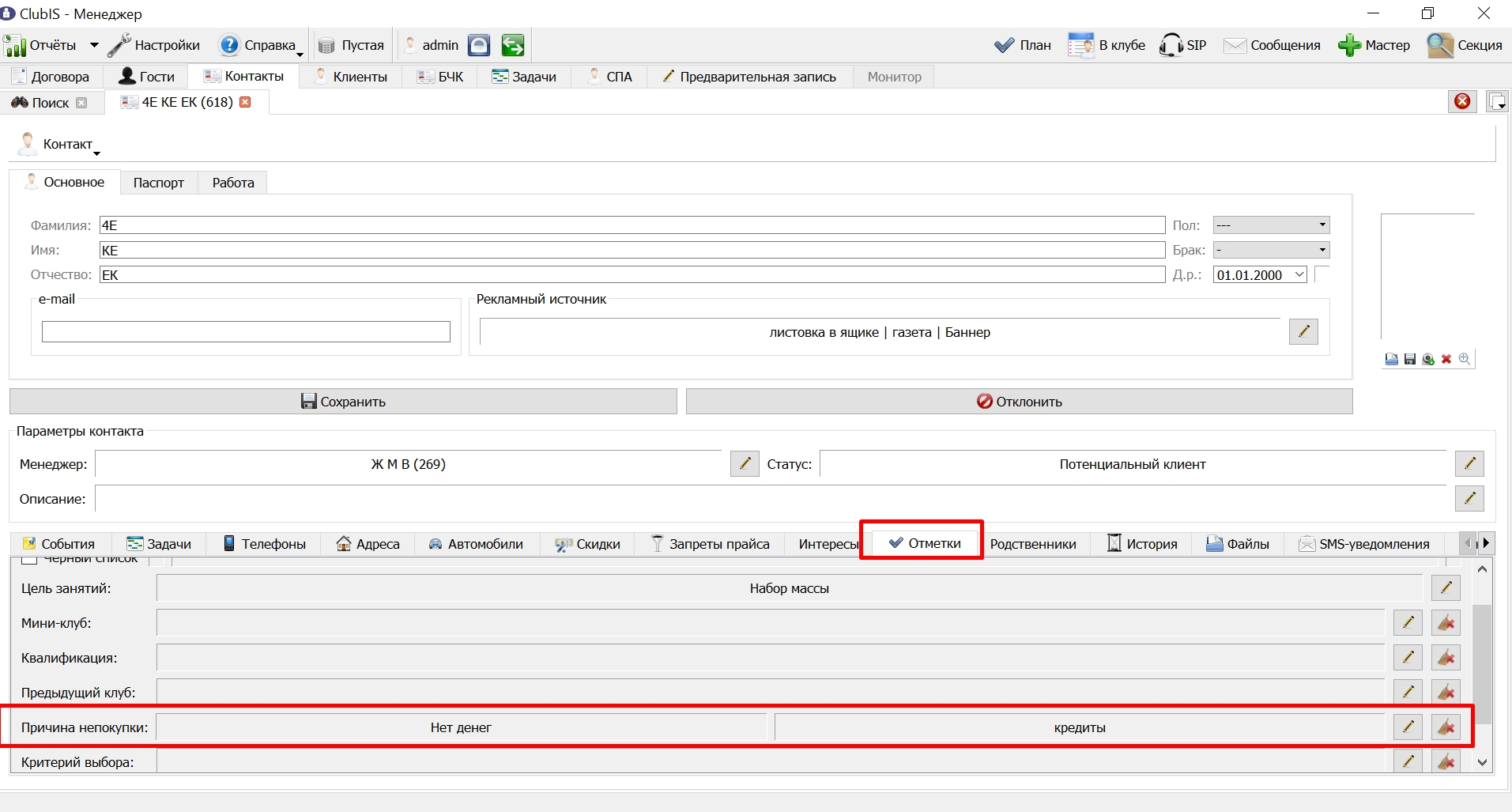Screen dimensions: 1512x812
Task: Click the green switch-user icon beside admin
Action: tap(513, 45)
